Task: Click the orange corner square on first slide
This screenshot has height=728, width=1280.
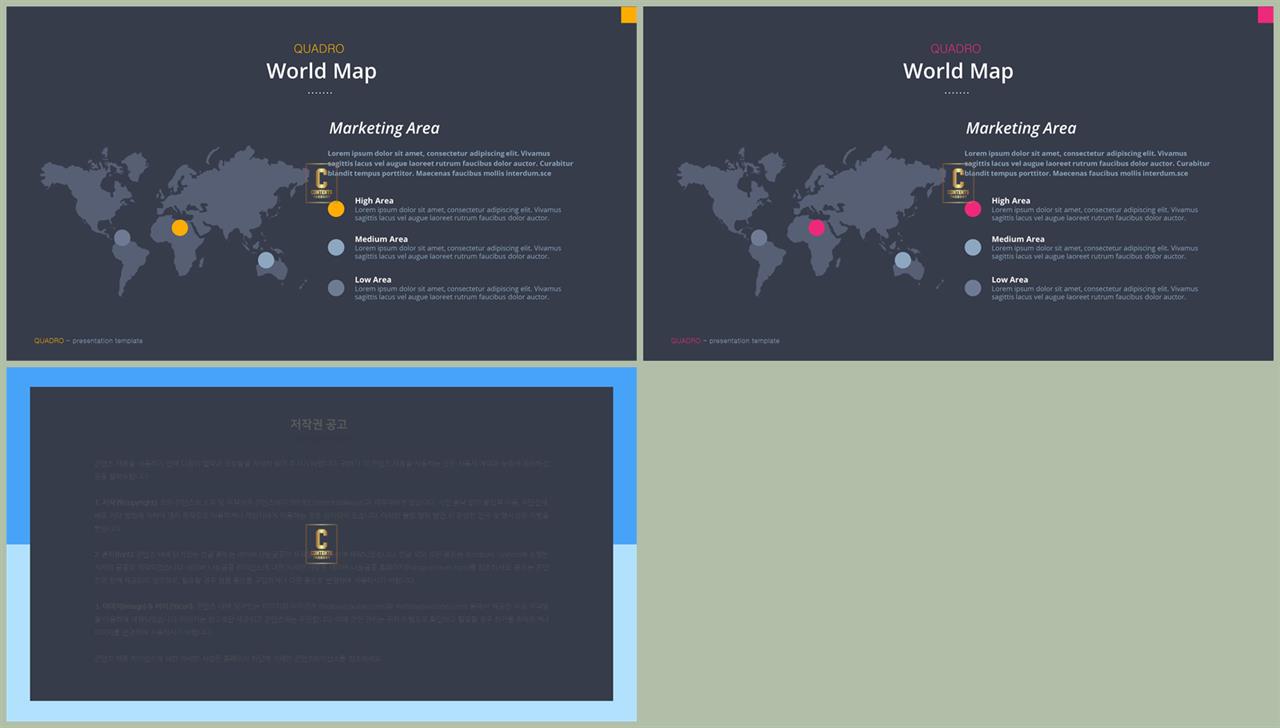Action: [x=629, y=15]
